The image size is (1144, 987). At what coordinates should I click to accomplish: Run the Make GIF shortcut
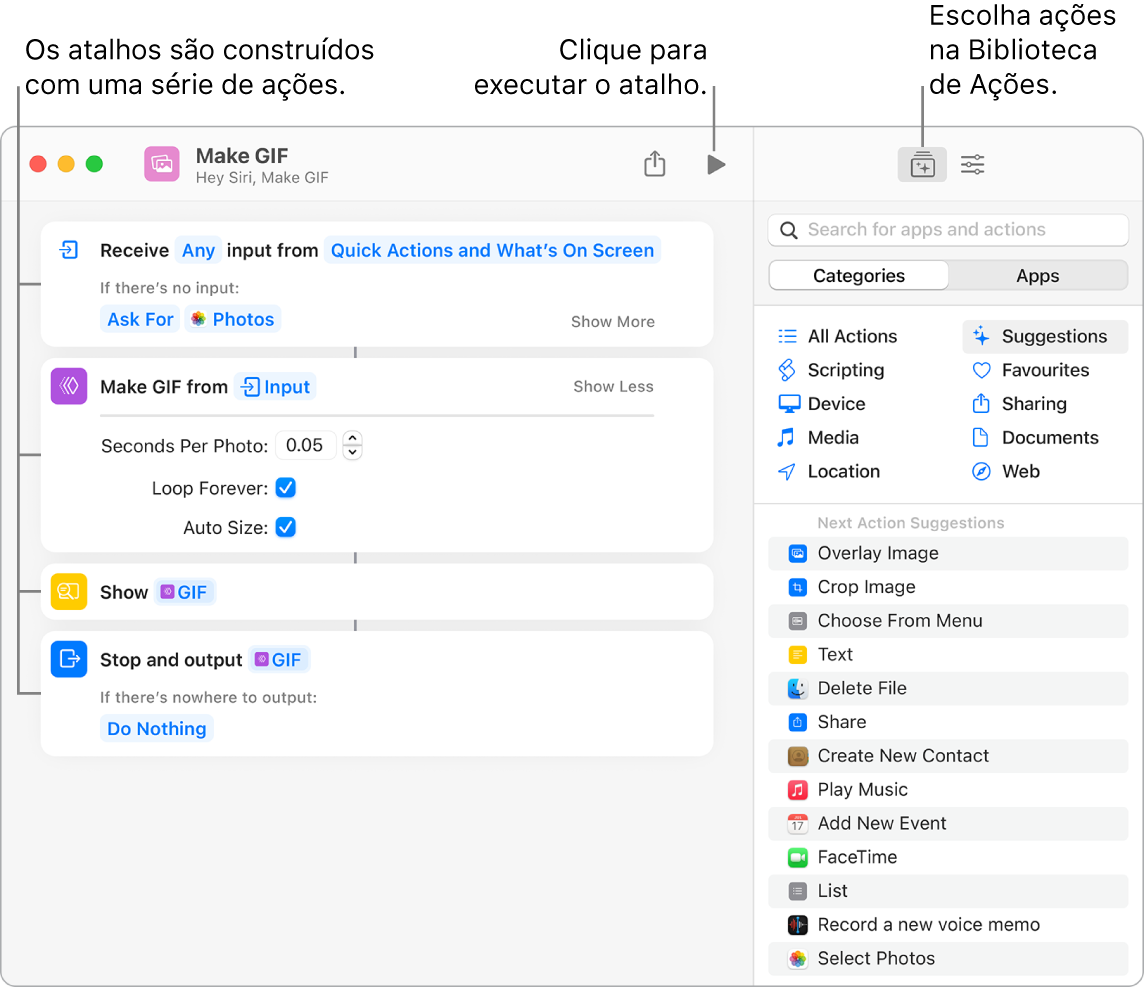(x=716, y=164)
